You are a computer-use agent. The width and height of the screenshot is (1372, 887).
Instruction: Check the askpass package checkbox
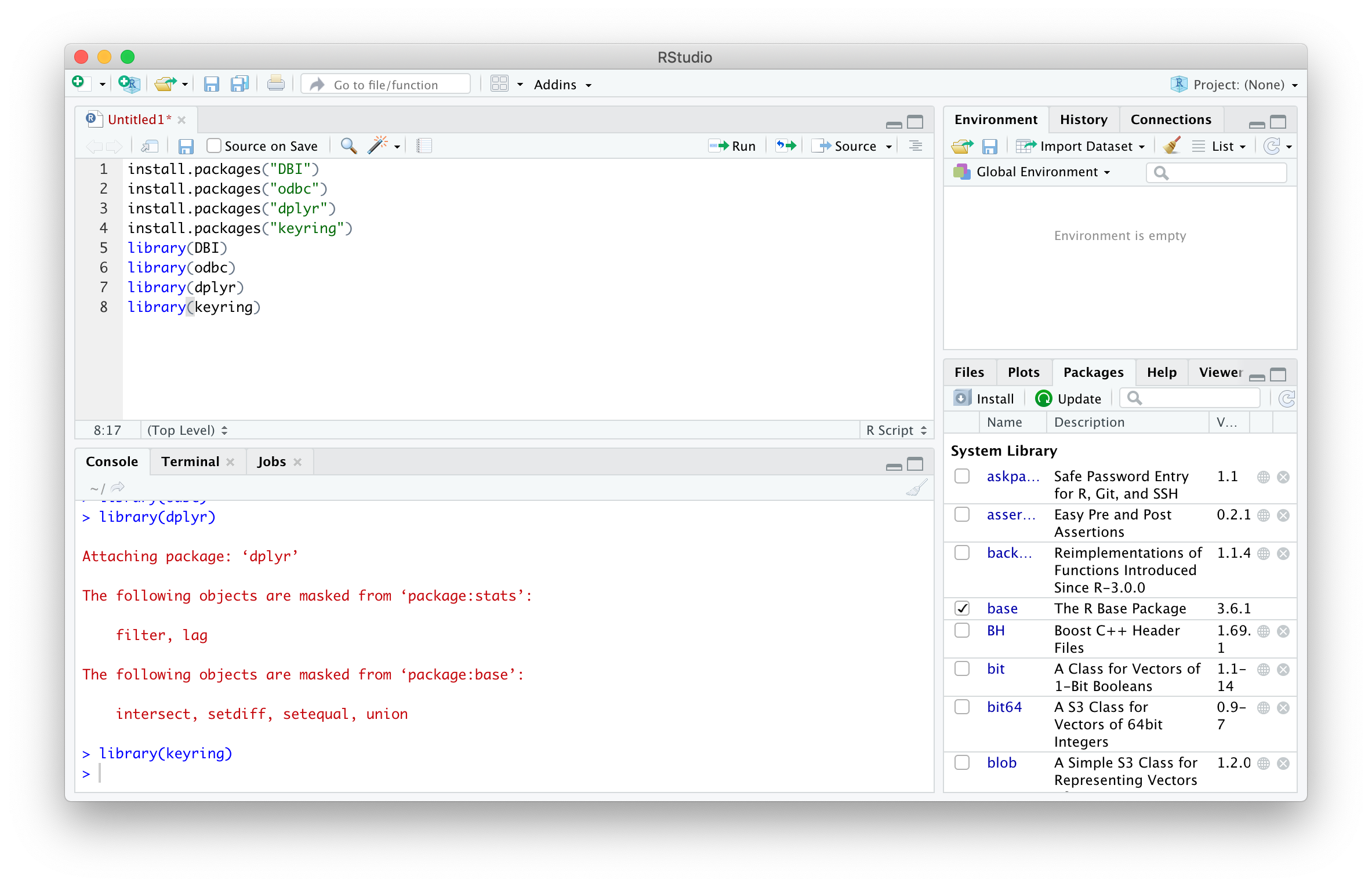962,477
